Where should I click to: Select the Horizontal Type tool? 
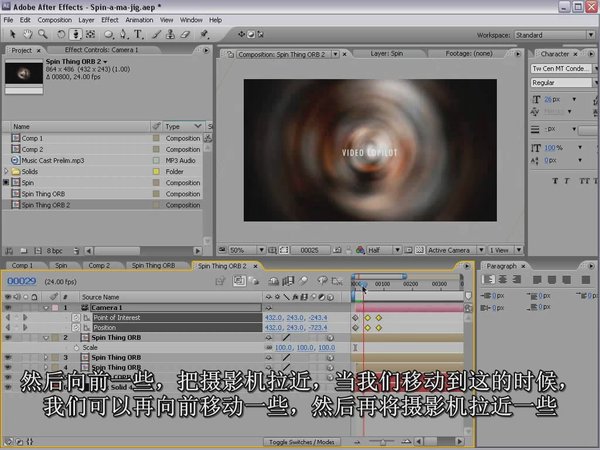[x=136, y=34]
